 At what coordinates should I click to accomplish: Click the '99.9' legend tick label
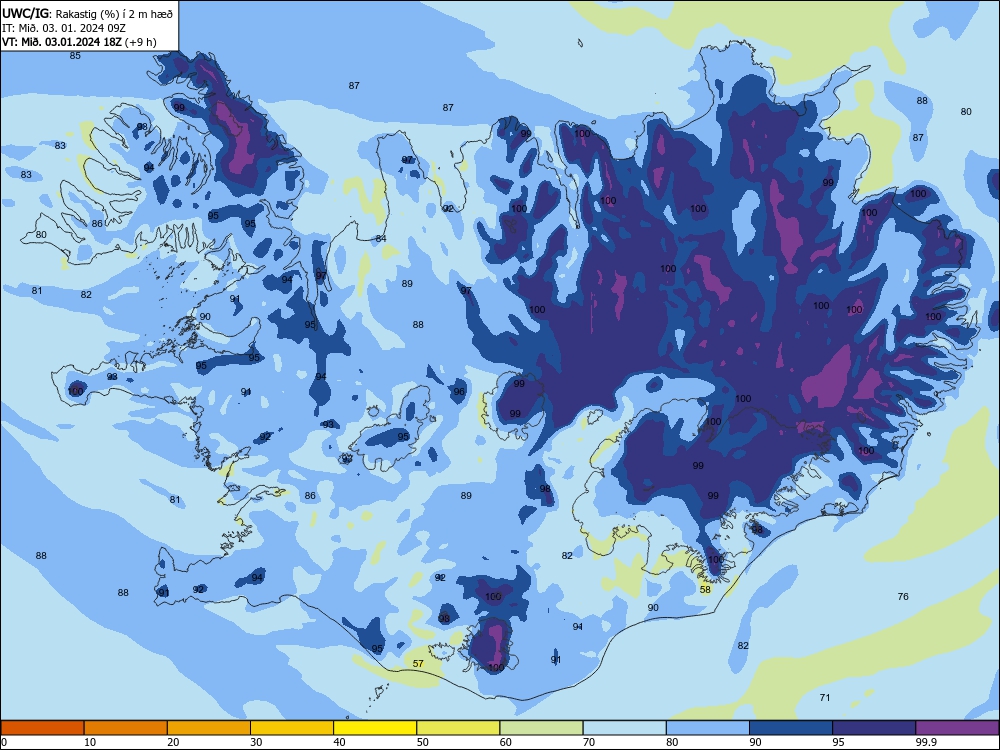[926, 742]
